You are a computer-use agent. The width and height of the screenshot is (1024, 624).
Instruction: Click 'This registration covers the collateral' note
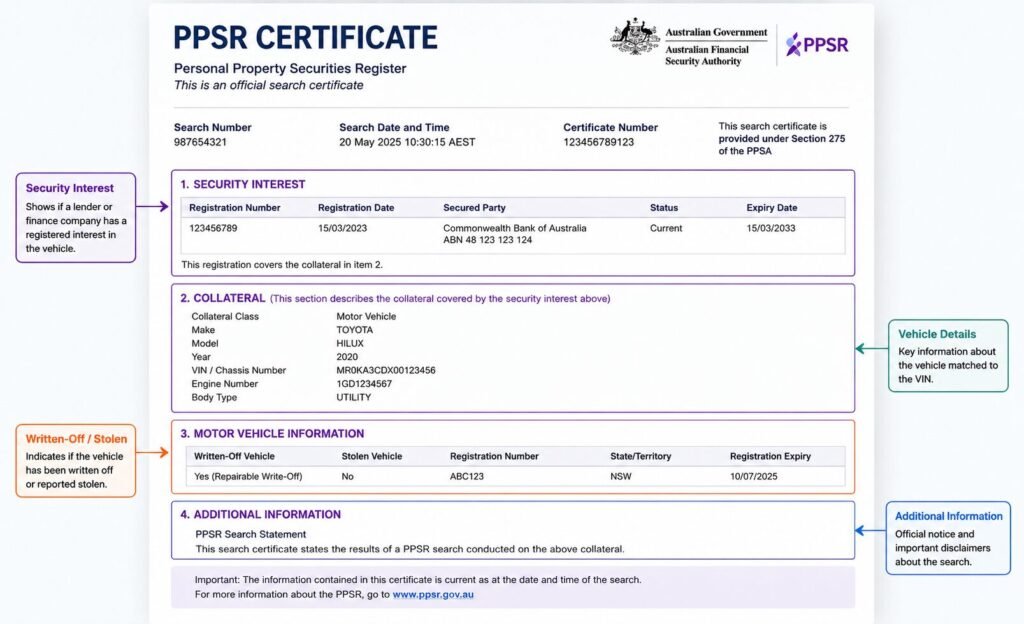click(282, 265)
